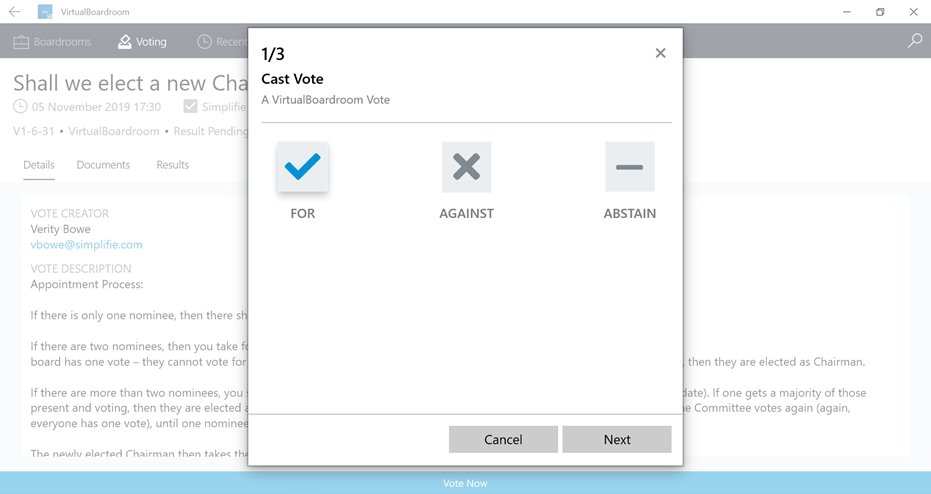
Task: Restore down the application window
Action: click(x=880, y=12)
